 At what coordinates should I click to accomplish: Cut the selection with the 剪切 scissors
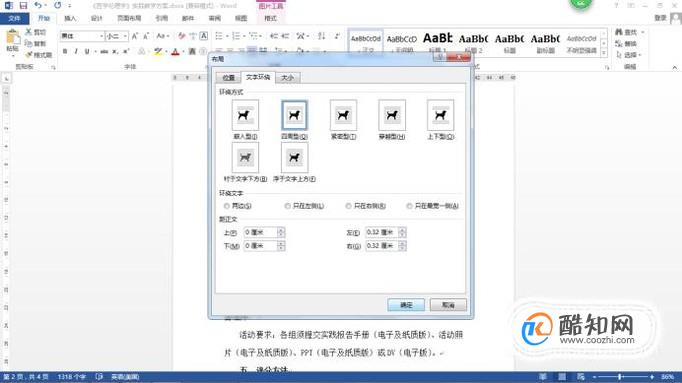pyautogui.click(x=36, y=32)
